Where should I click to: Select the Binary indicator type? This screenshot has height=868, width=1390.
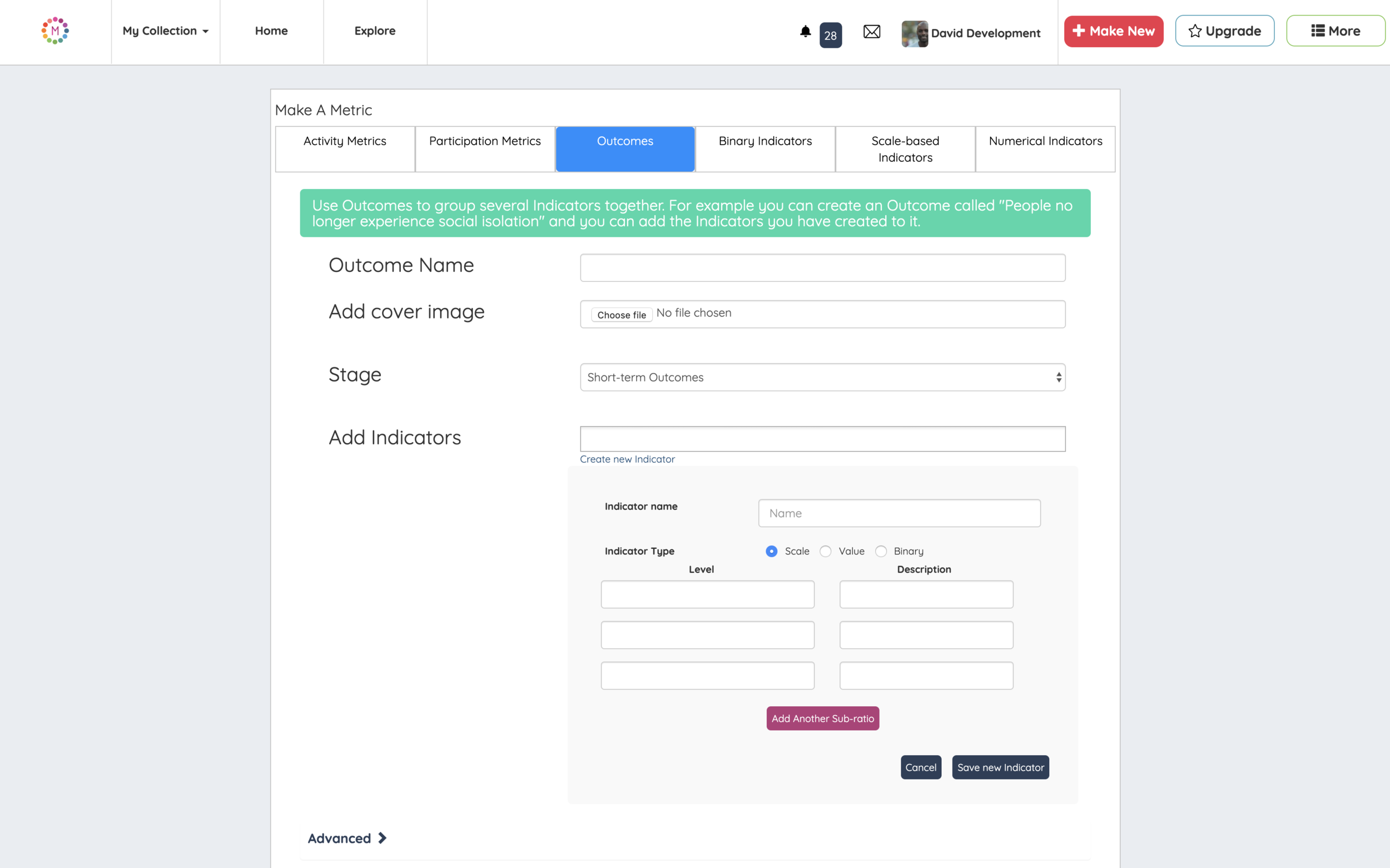(880, 551)
